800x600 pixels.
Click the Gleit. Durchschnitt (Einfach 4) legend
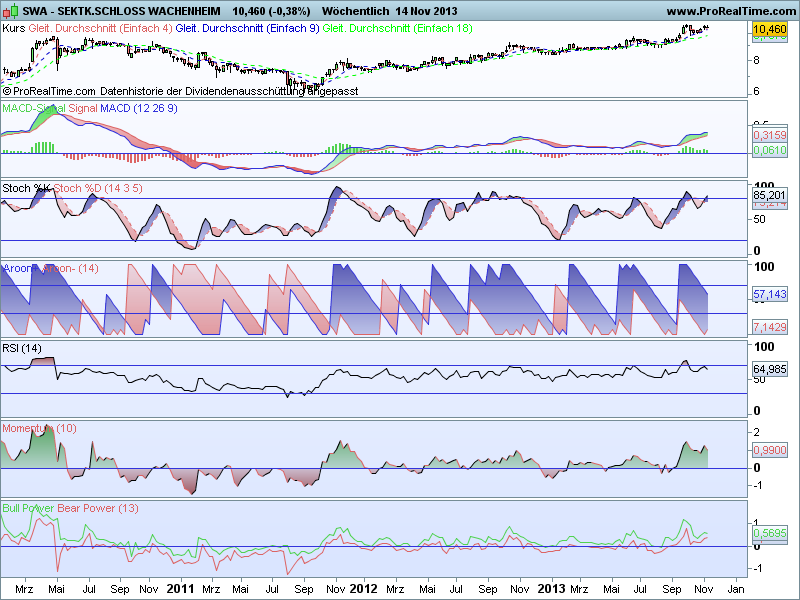pos(101,29)
